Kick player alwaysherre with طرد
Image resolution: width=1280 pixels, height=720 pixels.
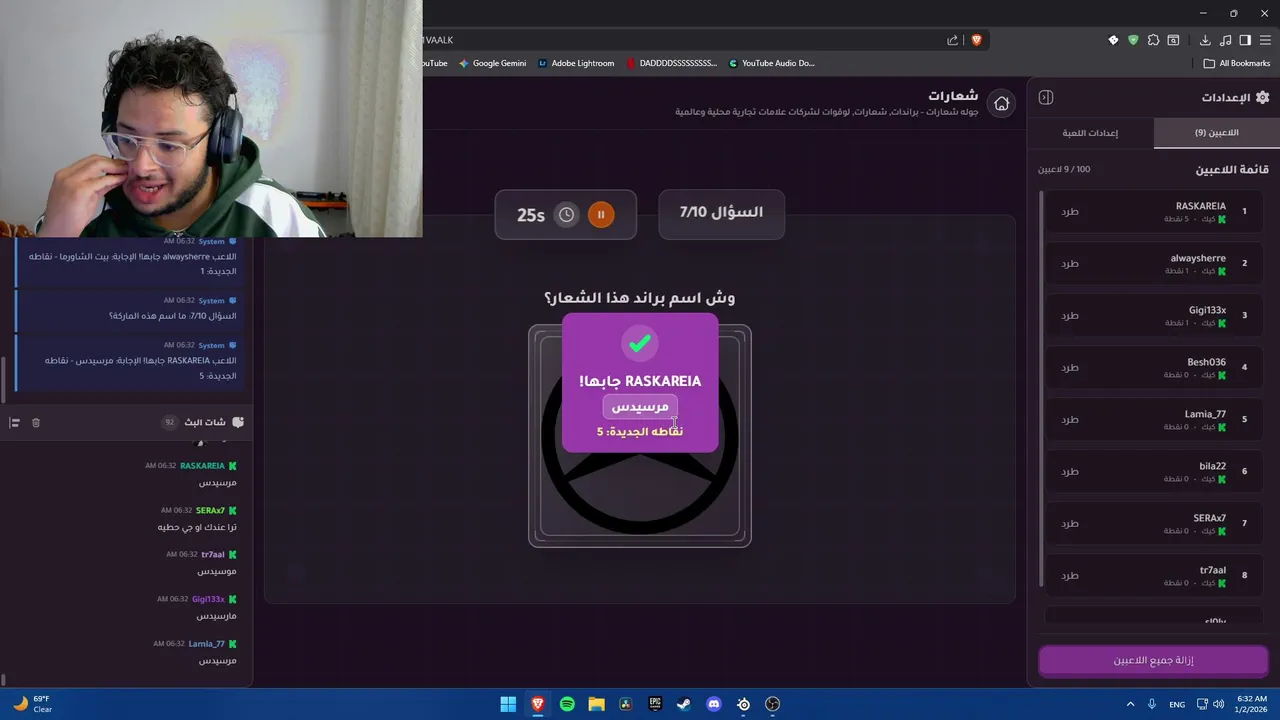(1070, 263)
